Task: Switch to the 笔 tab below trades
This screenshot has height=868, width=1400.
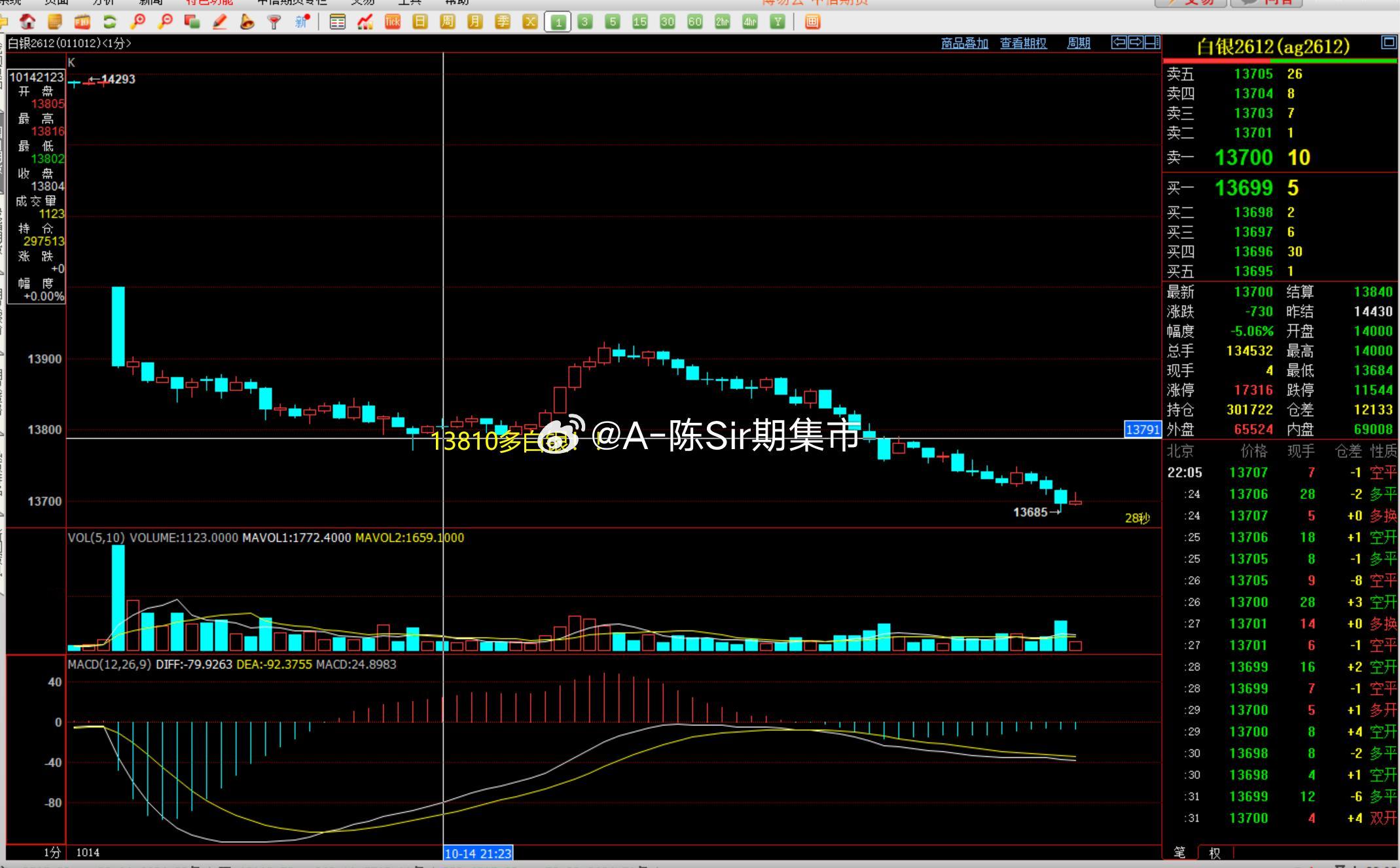Action: coord(1179,852)
